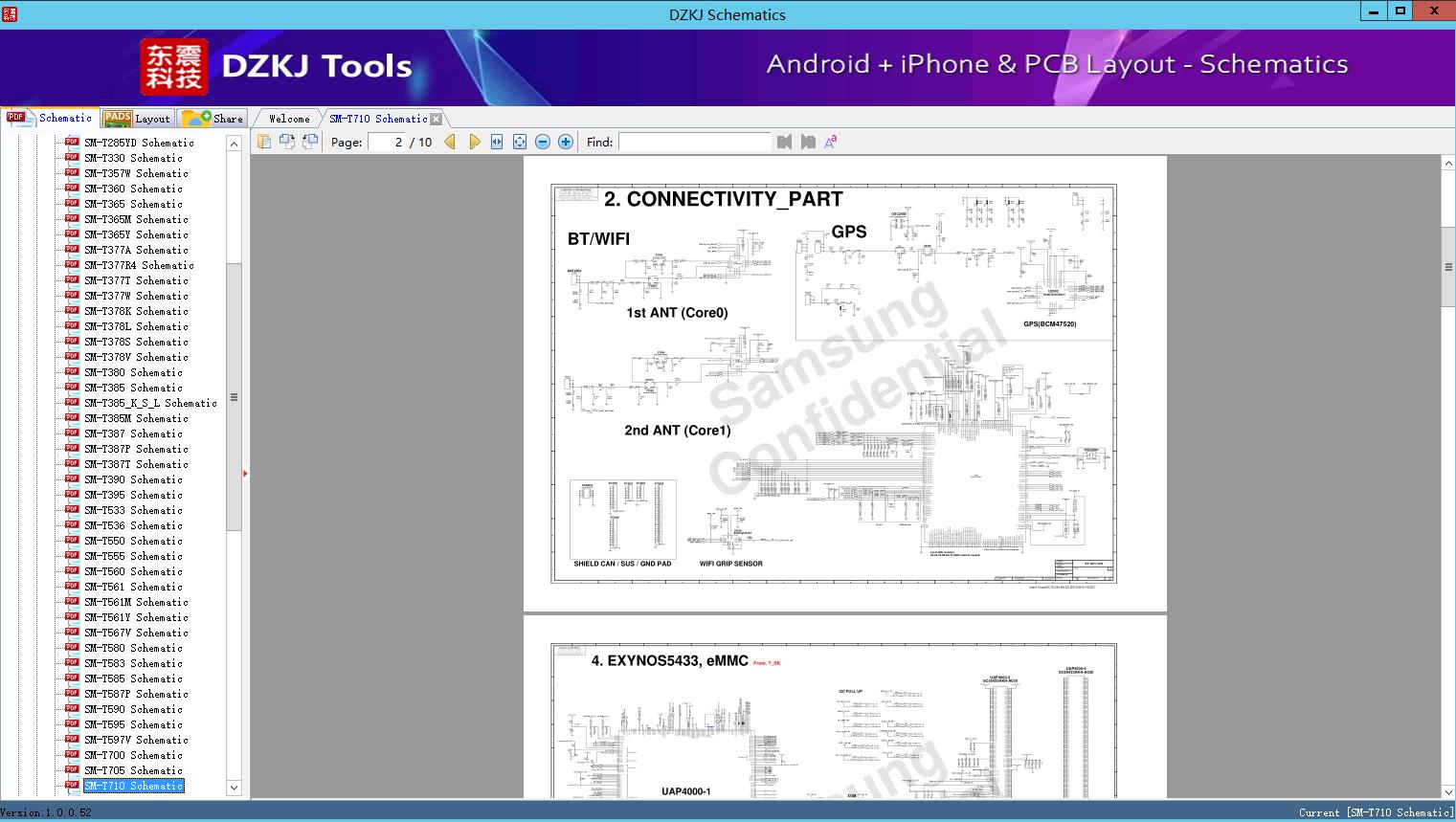Click the PDF icon beside SM-T378V Schematic
Screen dimensions: 1456x822
pos(72,356)
